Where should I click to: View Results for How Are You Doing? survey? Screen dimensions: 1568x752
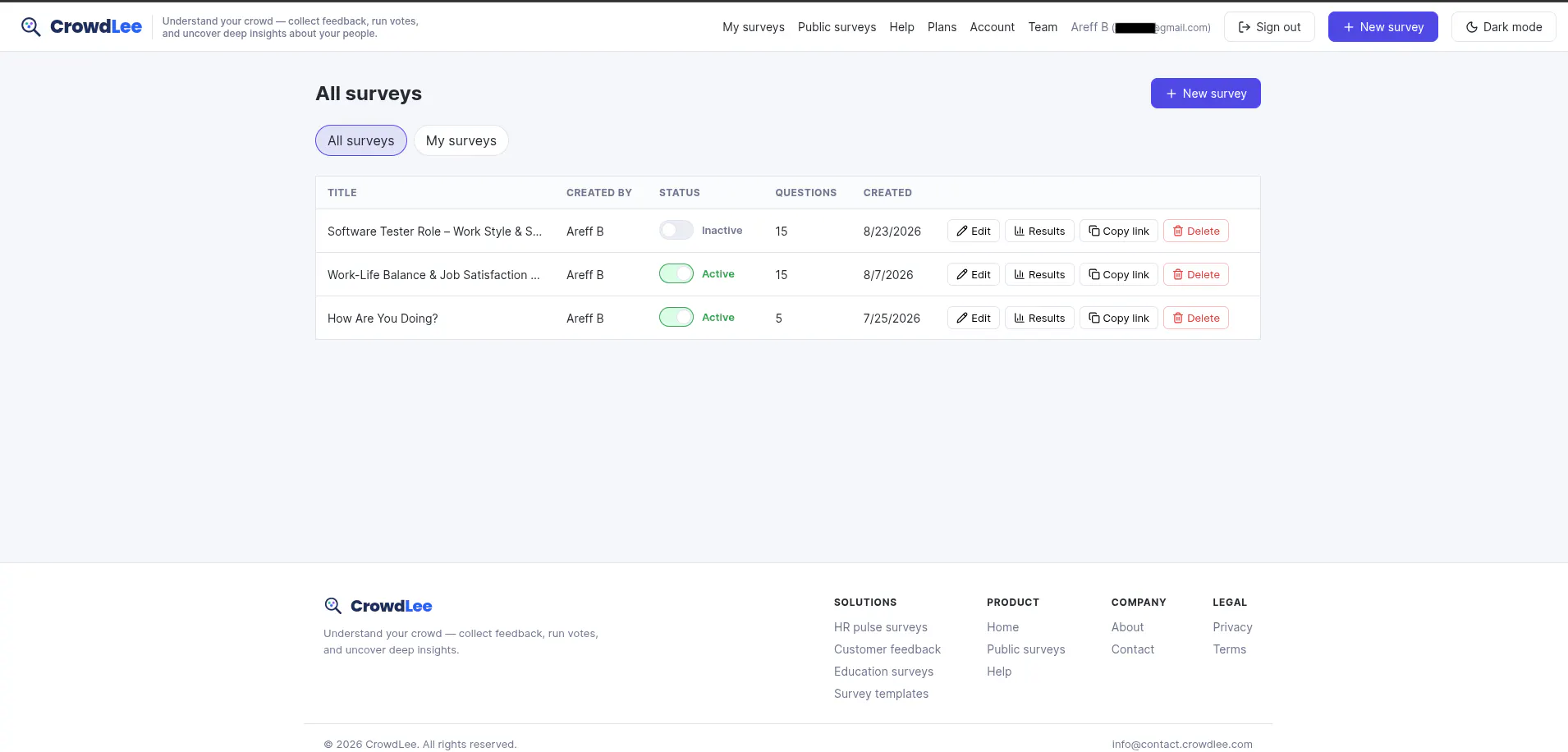(1039, 318)
